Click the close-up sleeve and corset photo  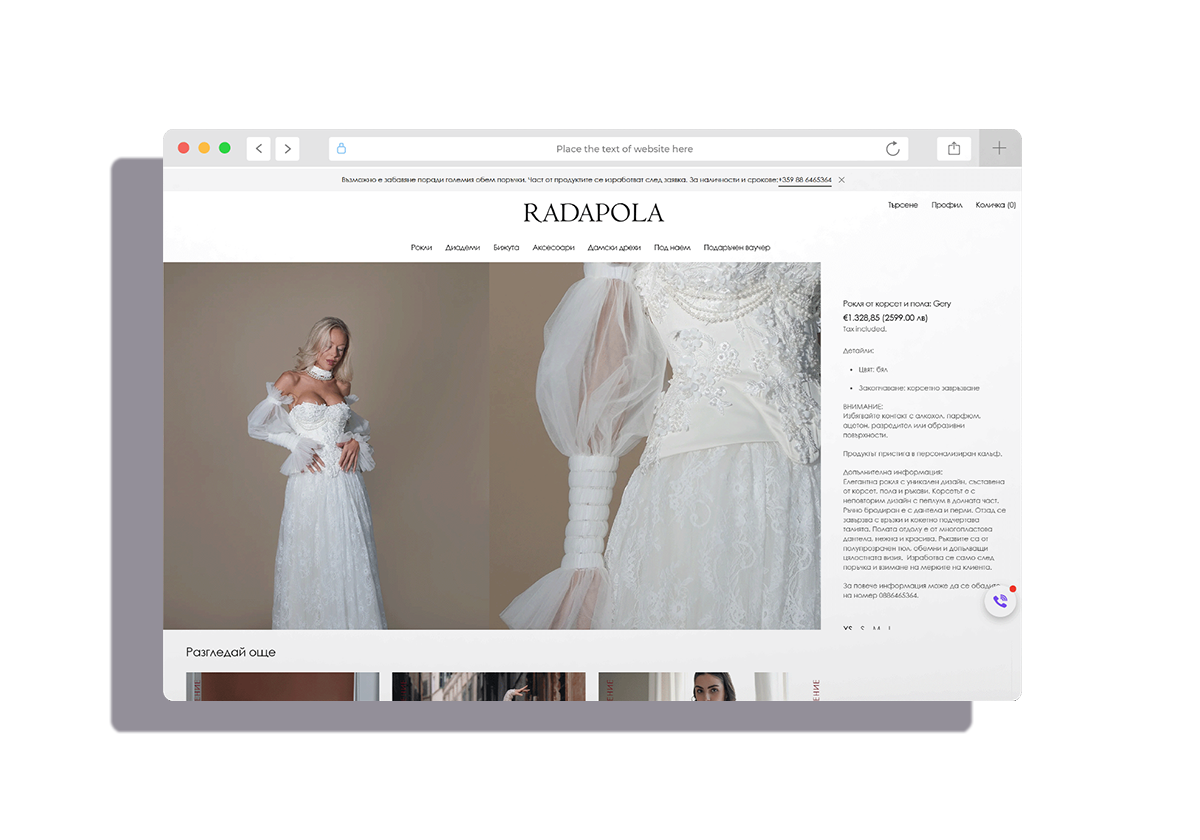[655, 446]
